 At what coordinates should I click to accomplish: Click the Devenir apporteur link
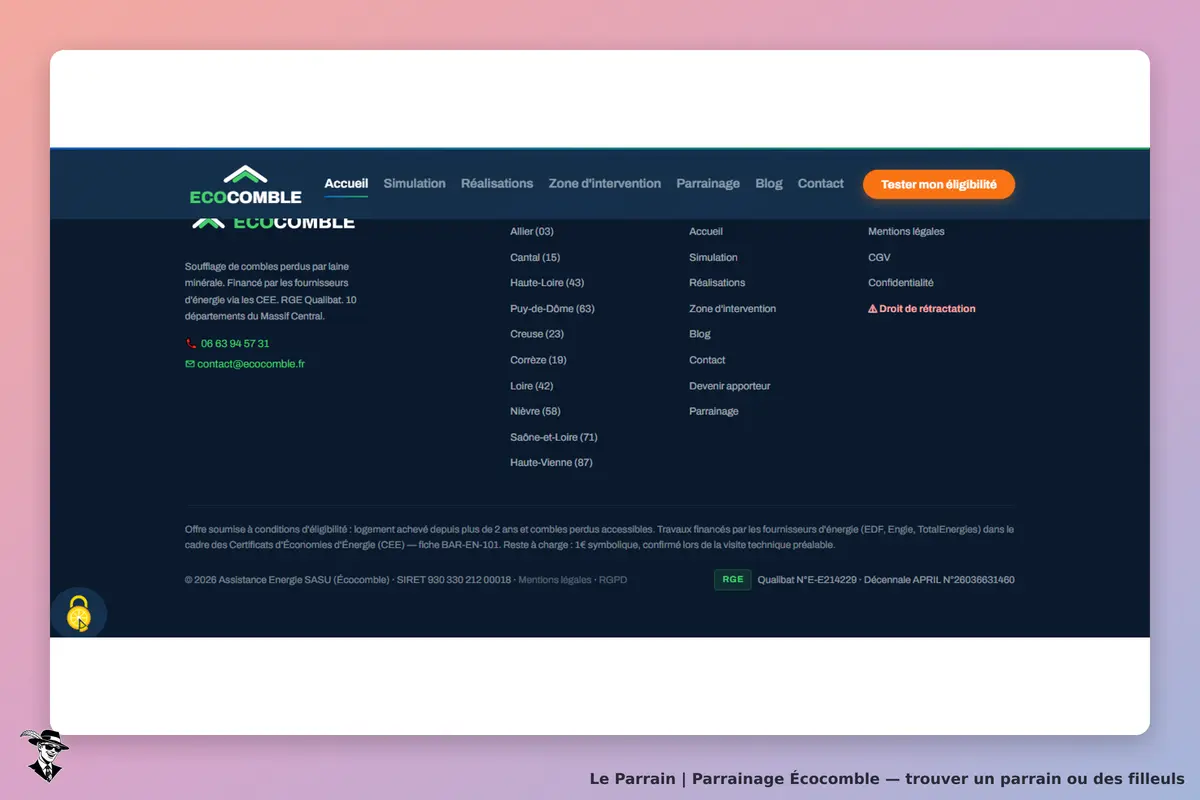point(730,386)
